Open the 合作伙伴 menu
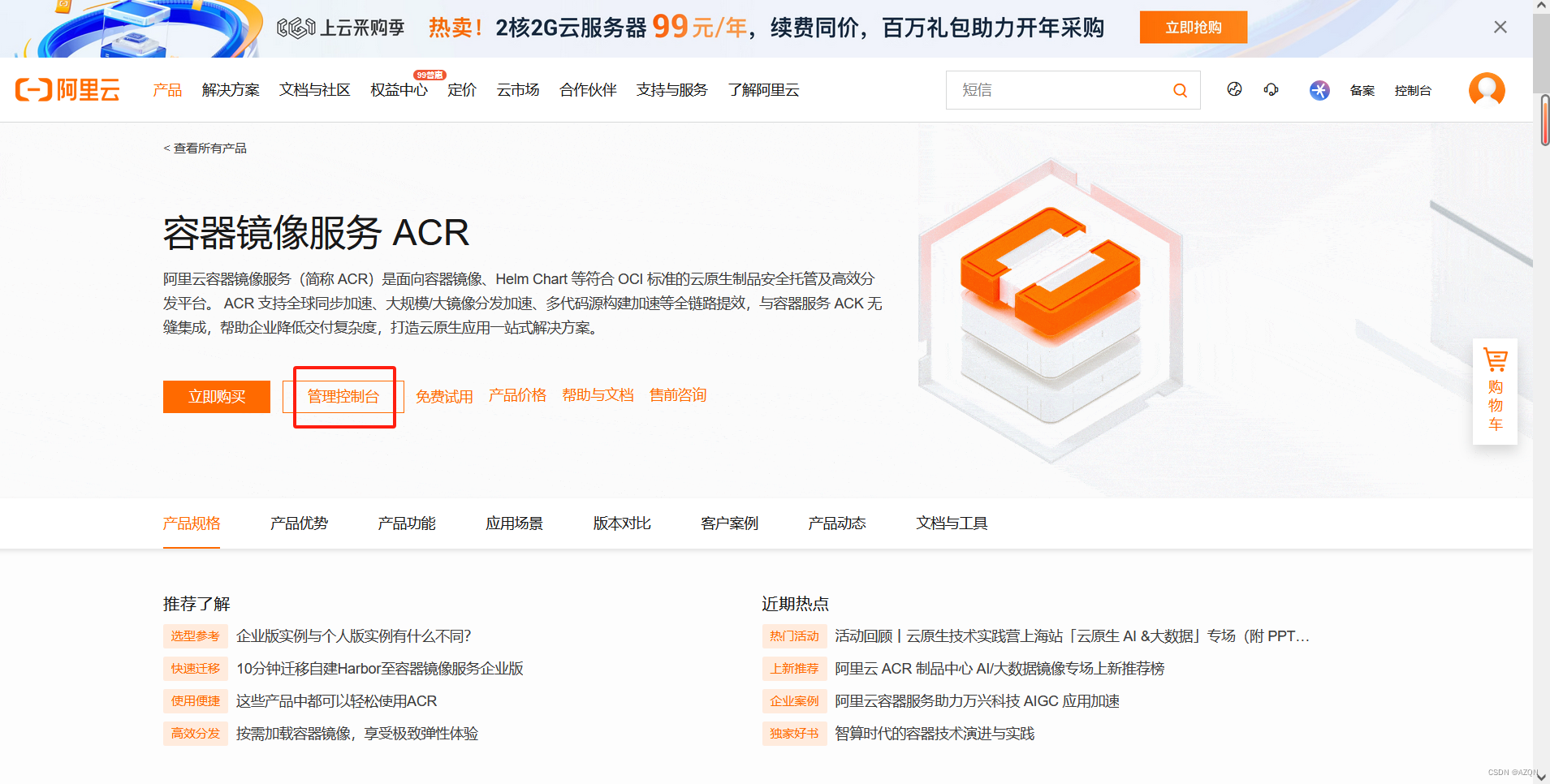Viewport: 1550px width, 784px height. (x=588, y=90)
